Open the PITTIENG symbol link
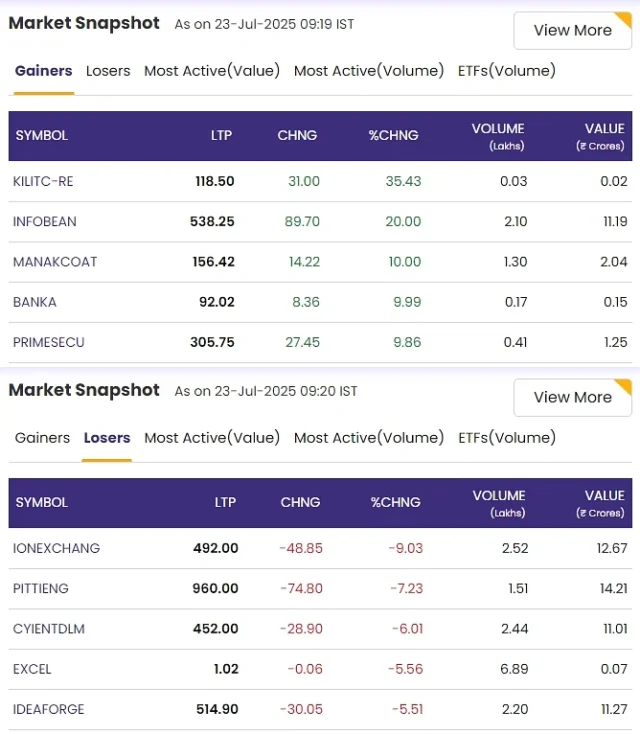 (41, 588)
